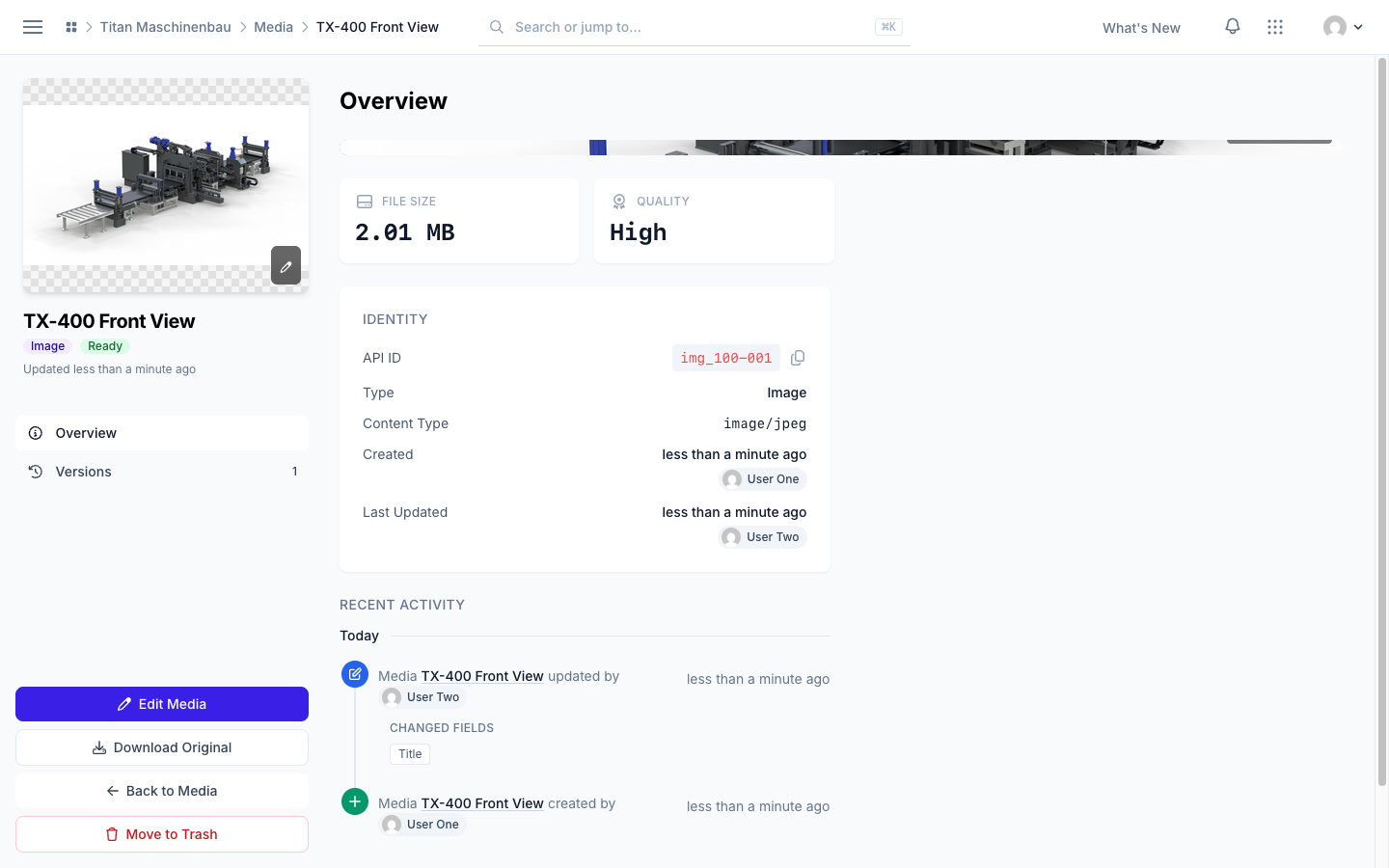Click the image/jpeg content type value
The height and width of the screenshot is (868, 1389).
tap(765, 423)
